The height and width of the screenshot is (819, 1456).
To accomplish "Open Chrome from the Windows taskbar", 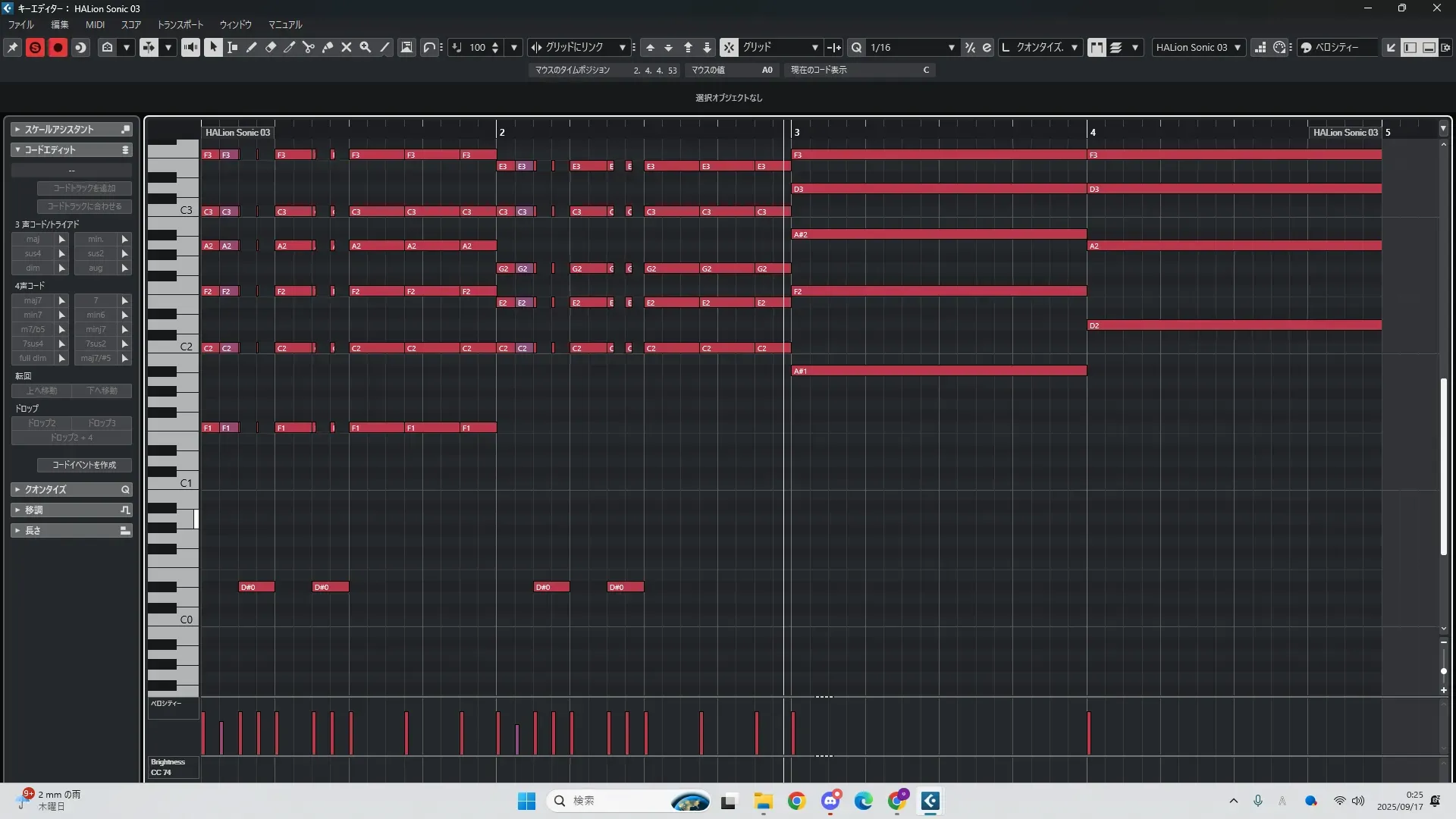I will coord(796,801).
